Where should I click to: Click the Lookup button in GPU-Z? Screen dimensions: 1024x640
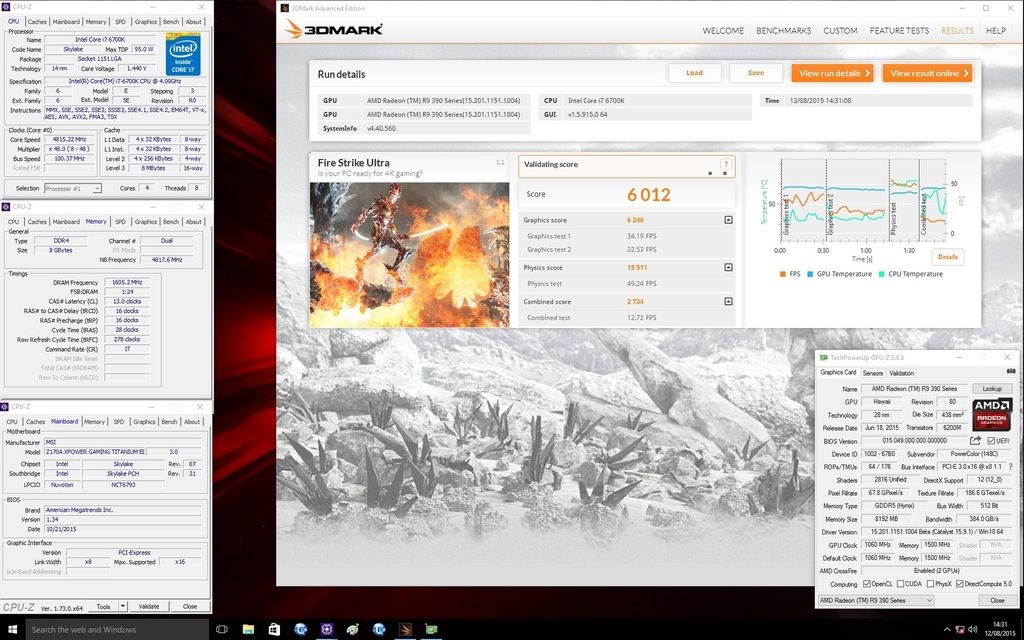(x=992, y=389)
